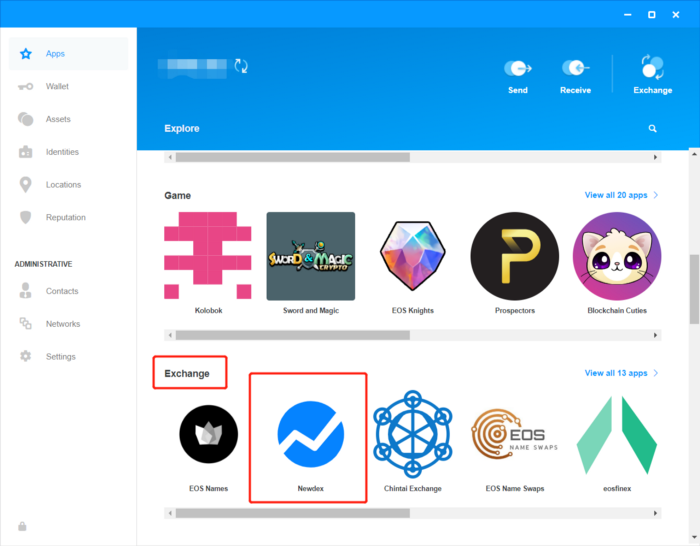Expand Exchange category via its chevron arrow
Screen dimensions: 700x546
(655, 373)
